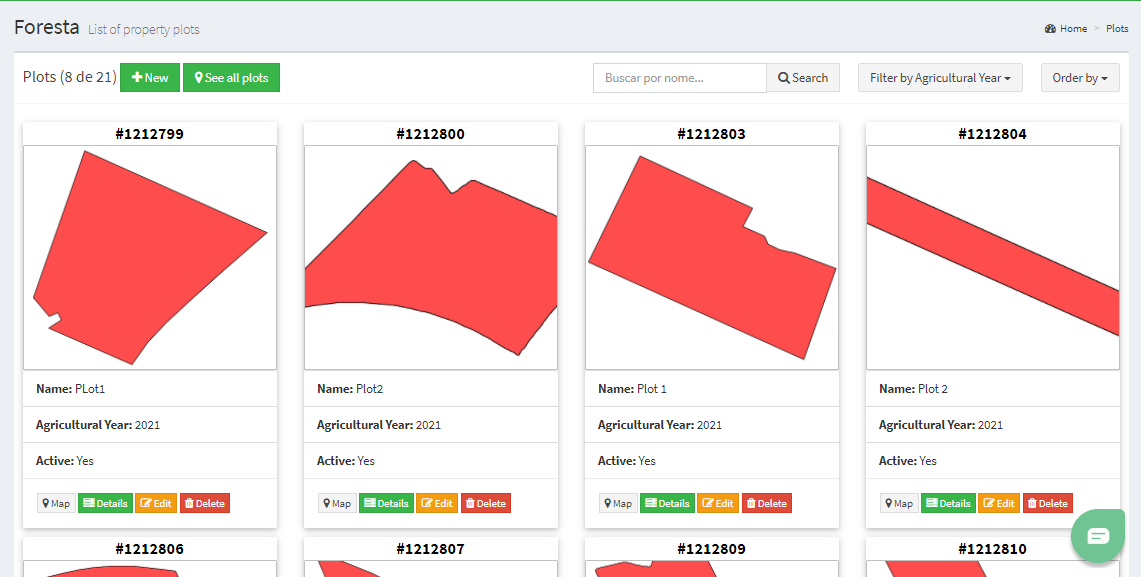Edit plot PLot1
Viewport: 1141px width, 577px height.
[x=156, y=504]
